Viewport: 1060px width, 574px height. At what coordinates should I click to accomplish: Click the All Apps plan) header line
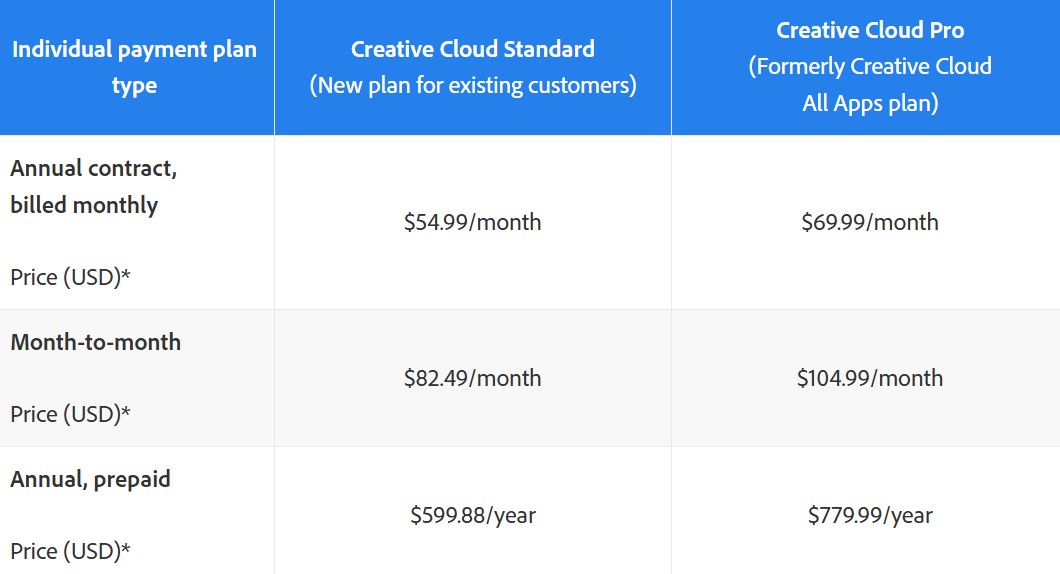870,103
